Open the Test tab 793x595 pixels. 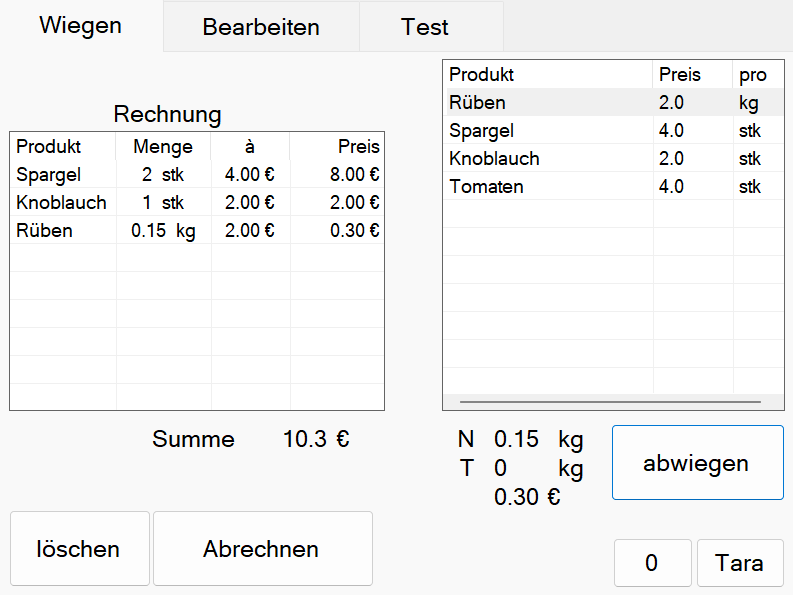425,27
